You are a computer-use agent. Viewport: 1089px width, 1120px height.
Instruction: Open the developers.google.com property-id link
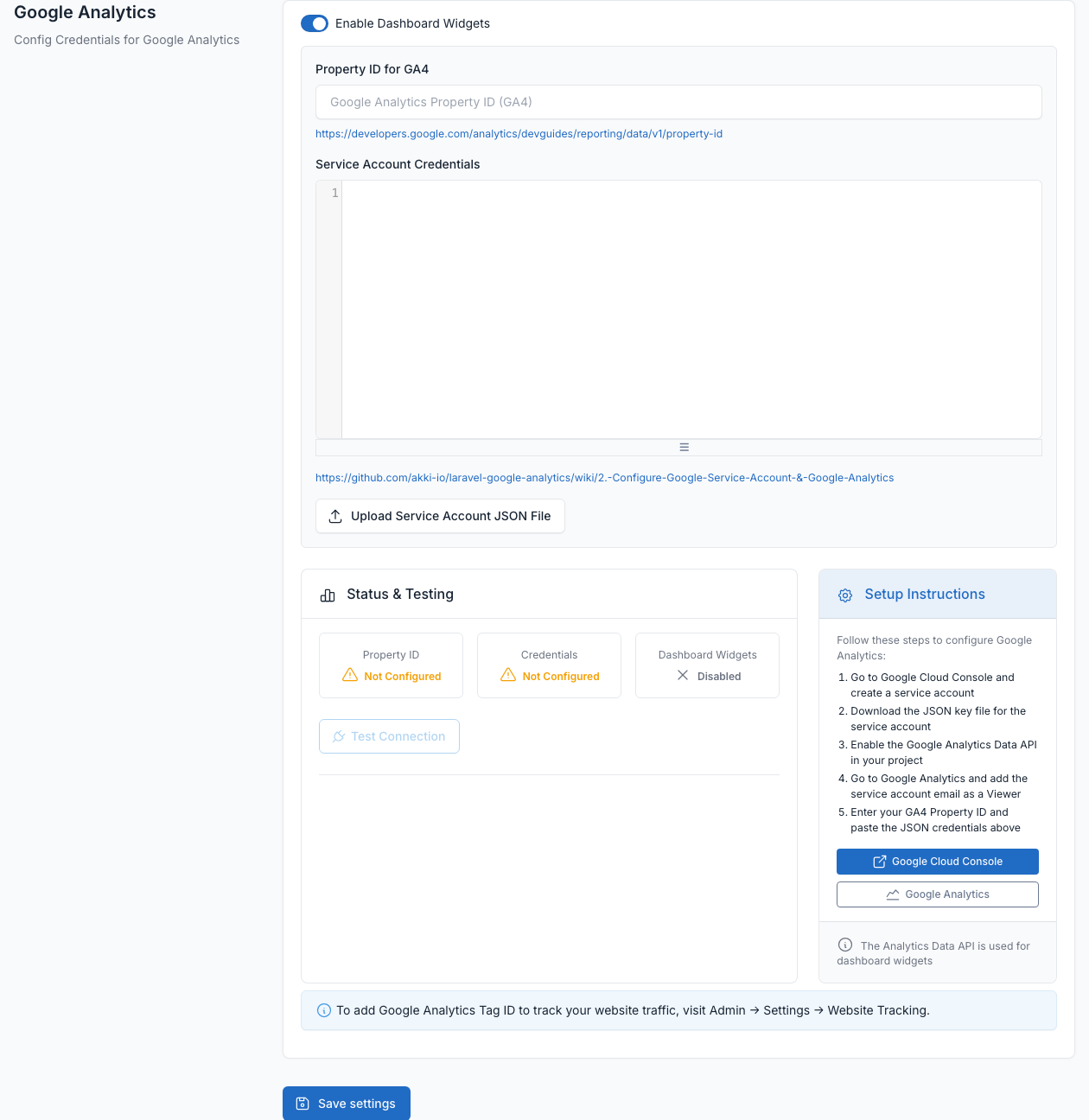click(519, 134)
